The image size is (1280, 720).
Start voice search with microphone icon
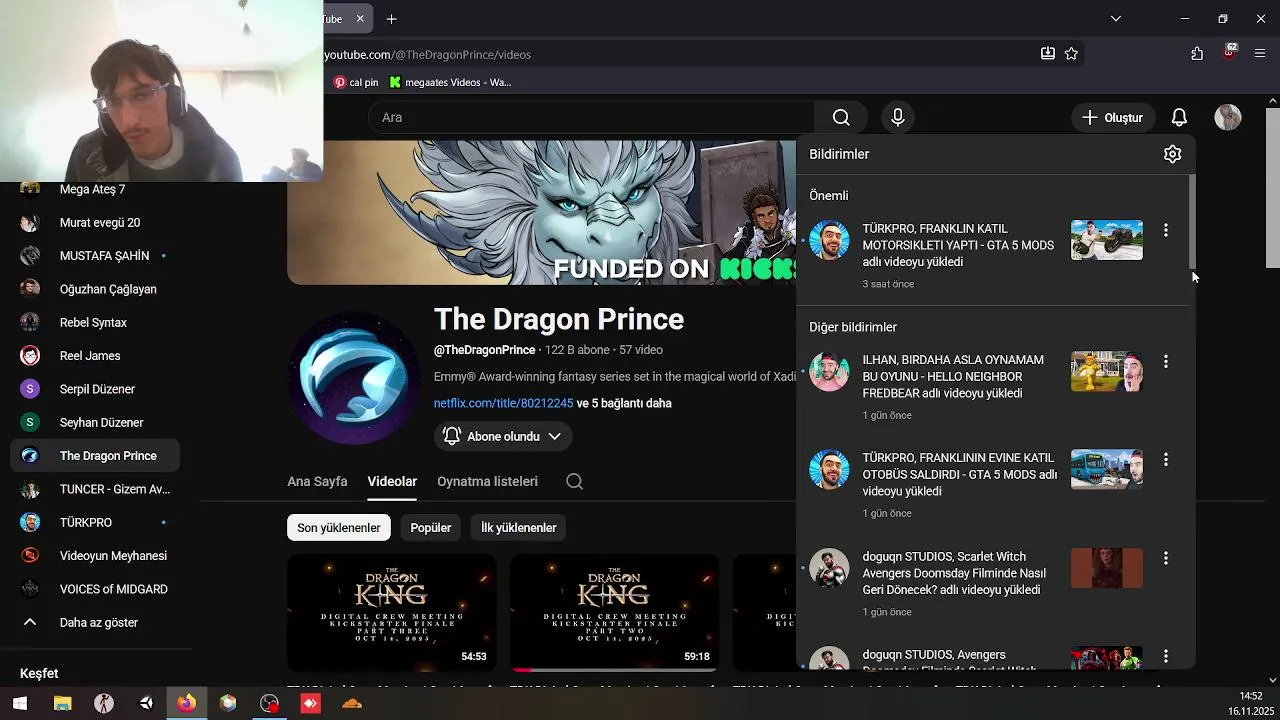click(897, 117)
